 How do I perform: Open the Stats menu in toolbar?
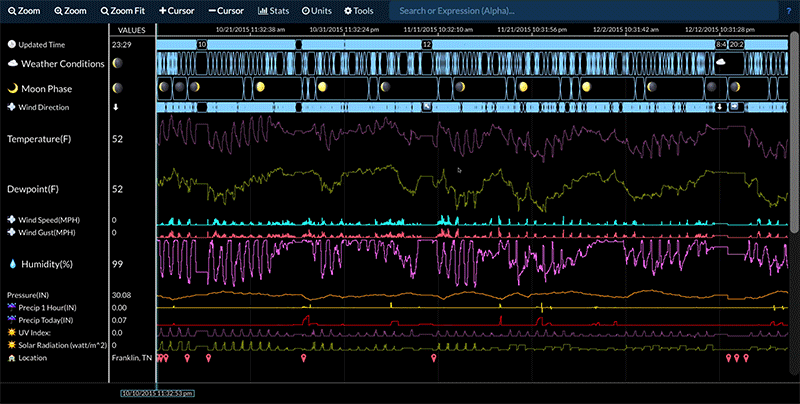pyautogui.click(x=275, y=11)
